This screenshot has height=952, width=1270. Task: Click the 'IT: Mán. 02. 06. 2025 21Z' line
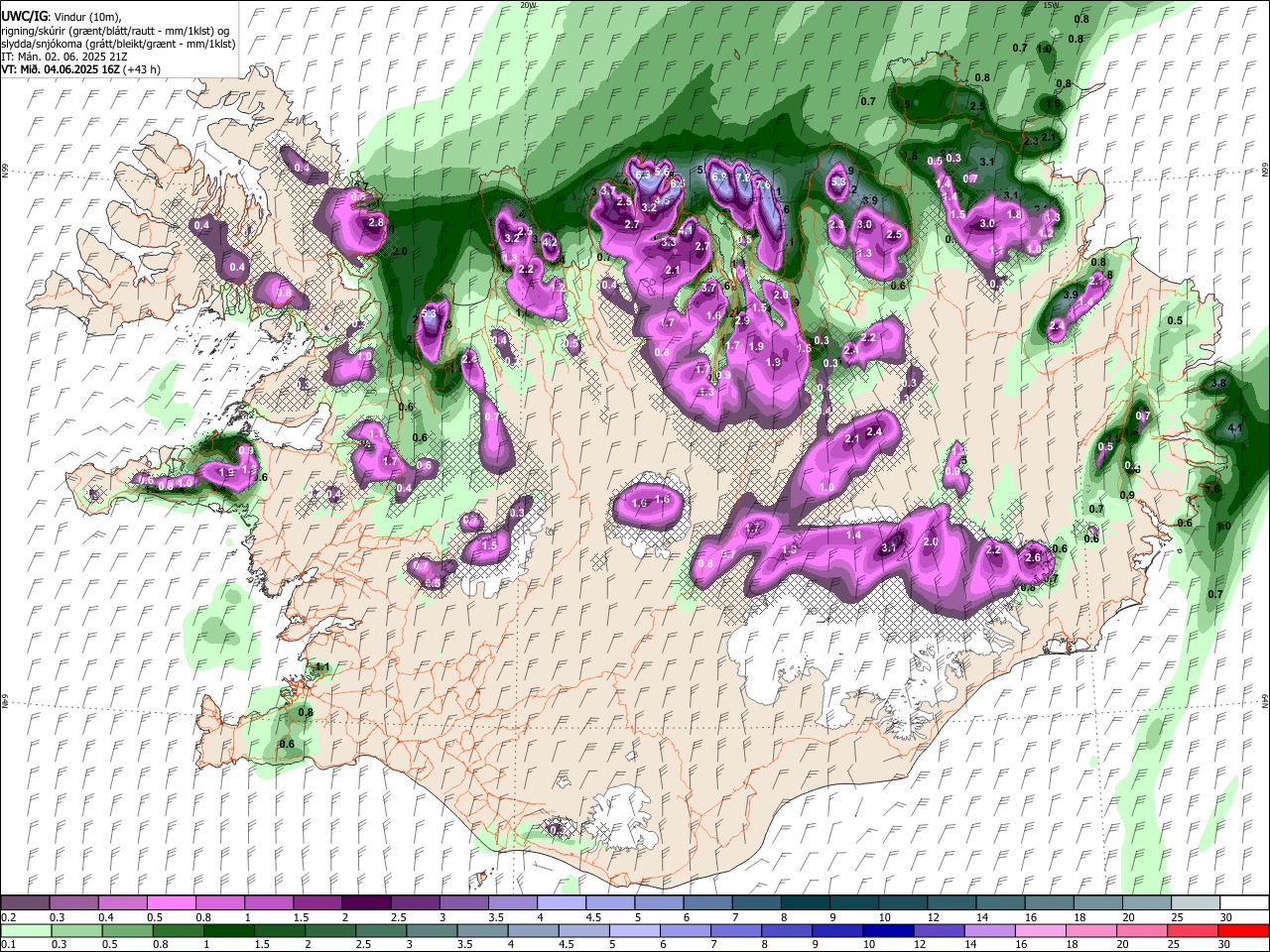(63, 57)
